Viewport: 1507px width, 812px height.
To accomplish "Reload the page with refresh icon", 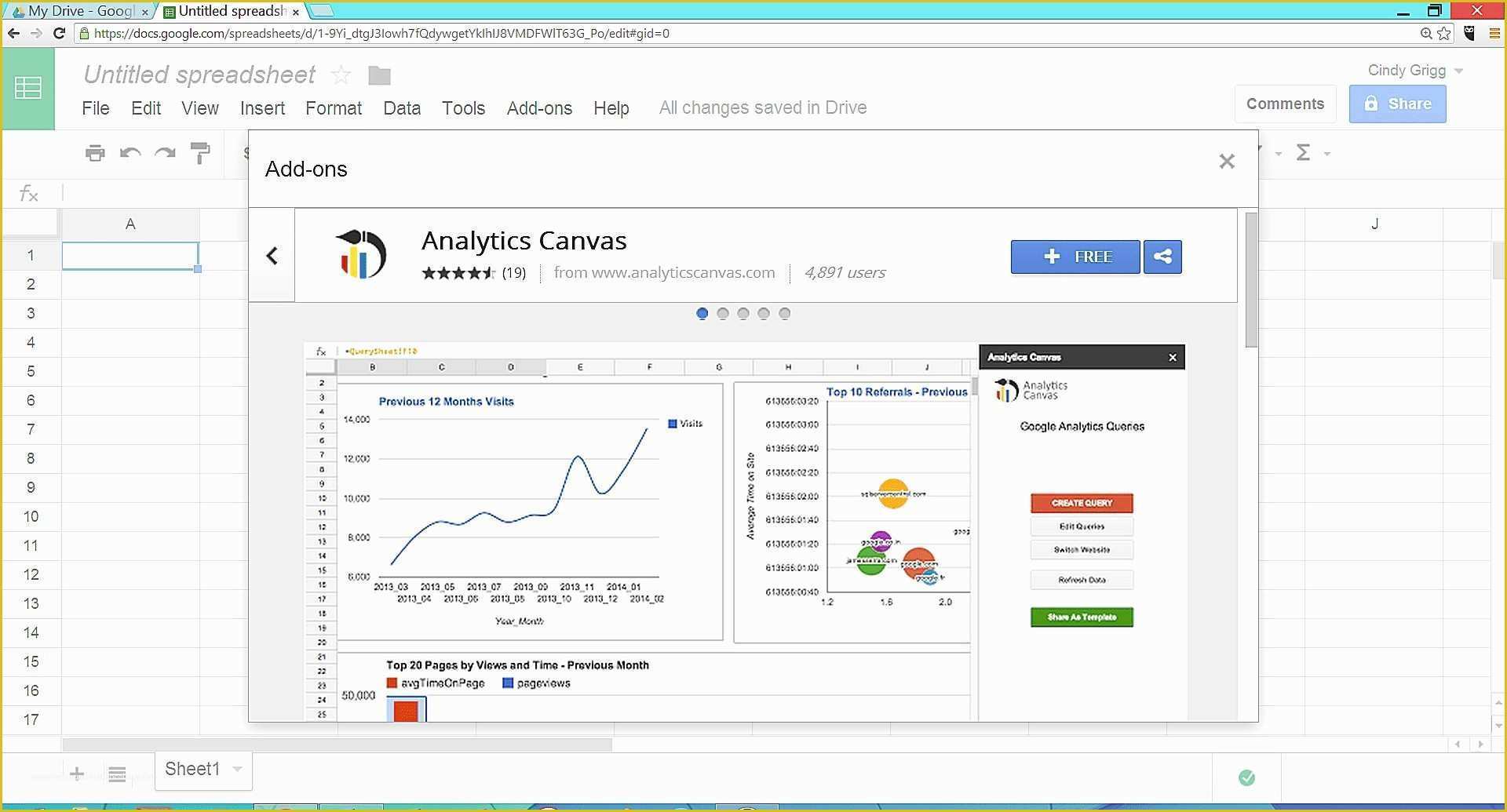I will click(x=59, y=33).
